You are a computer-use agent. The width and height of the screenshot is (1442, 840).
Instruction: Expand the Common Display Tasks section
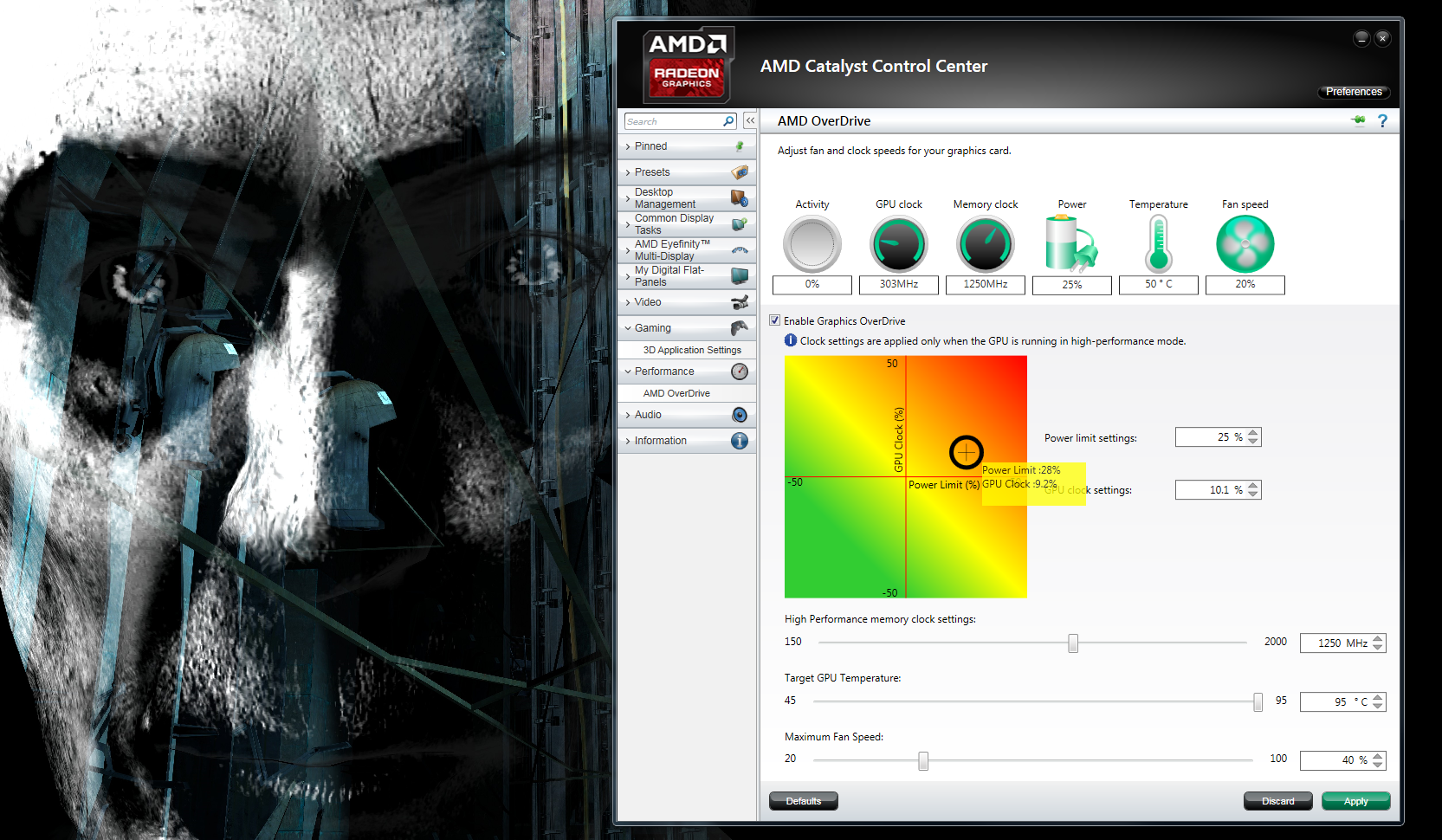(628, 224)
